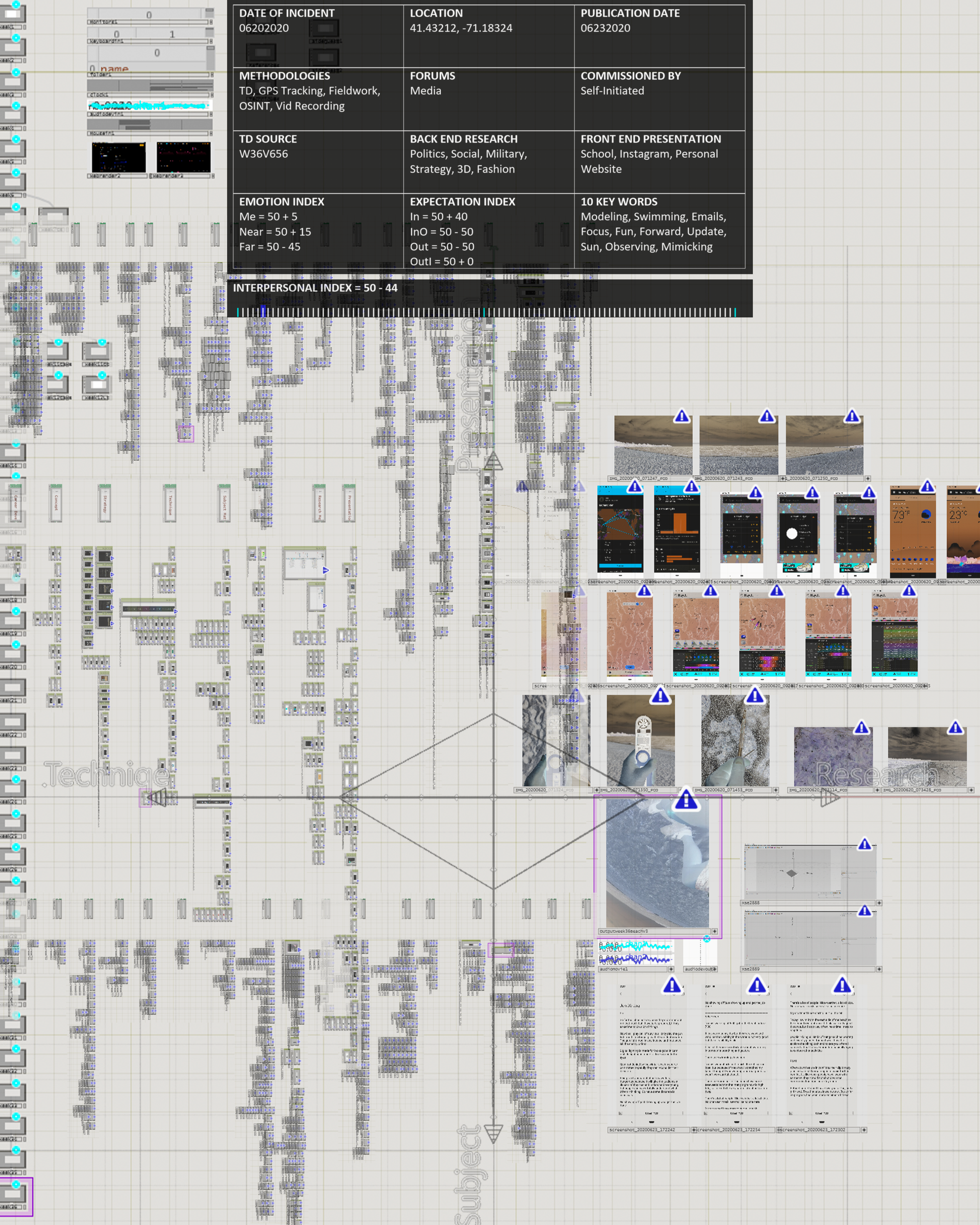980x1225 pixels.
Task: Toggle viewer-active plus on xse2888 node
Action: [x=879, y=903]
